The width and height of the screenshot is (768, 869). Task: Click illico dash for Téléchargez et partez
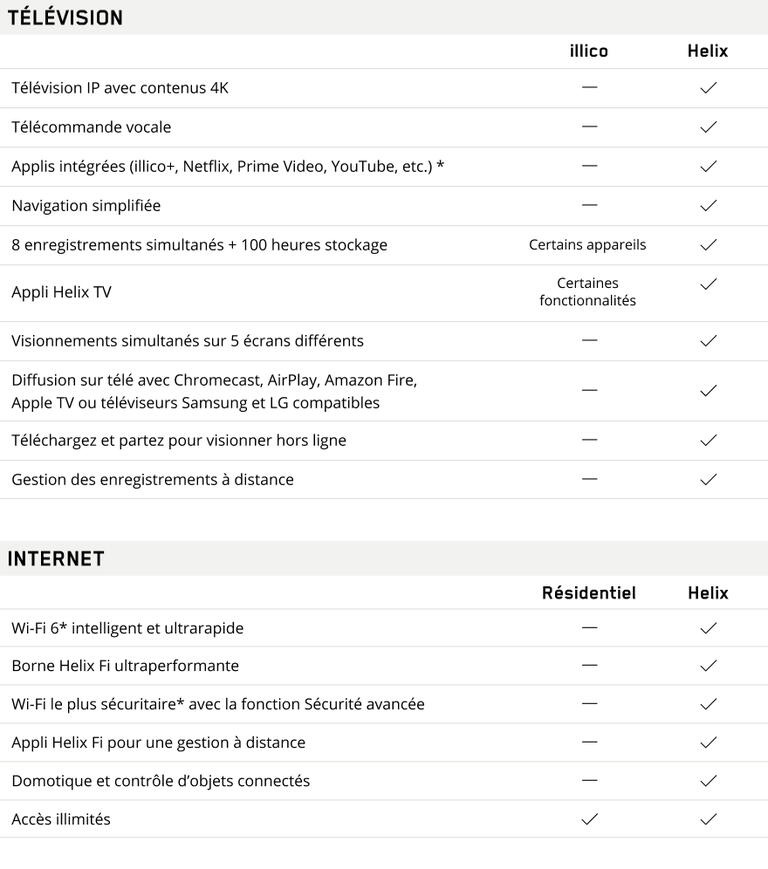click(589, 440)
